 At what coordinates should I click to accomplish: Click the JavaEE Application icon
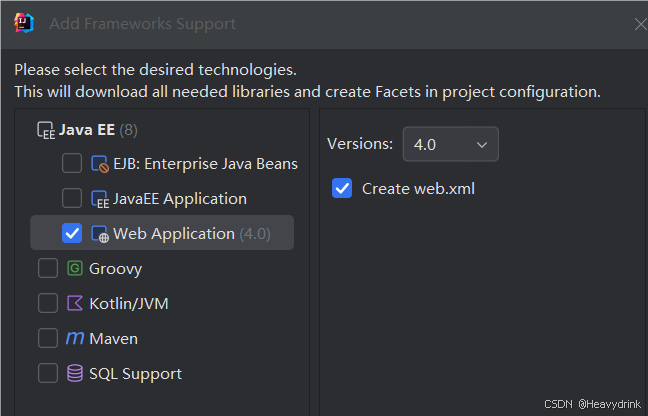(x=100, y=199)
